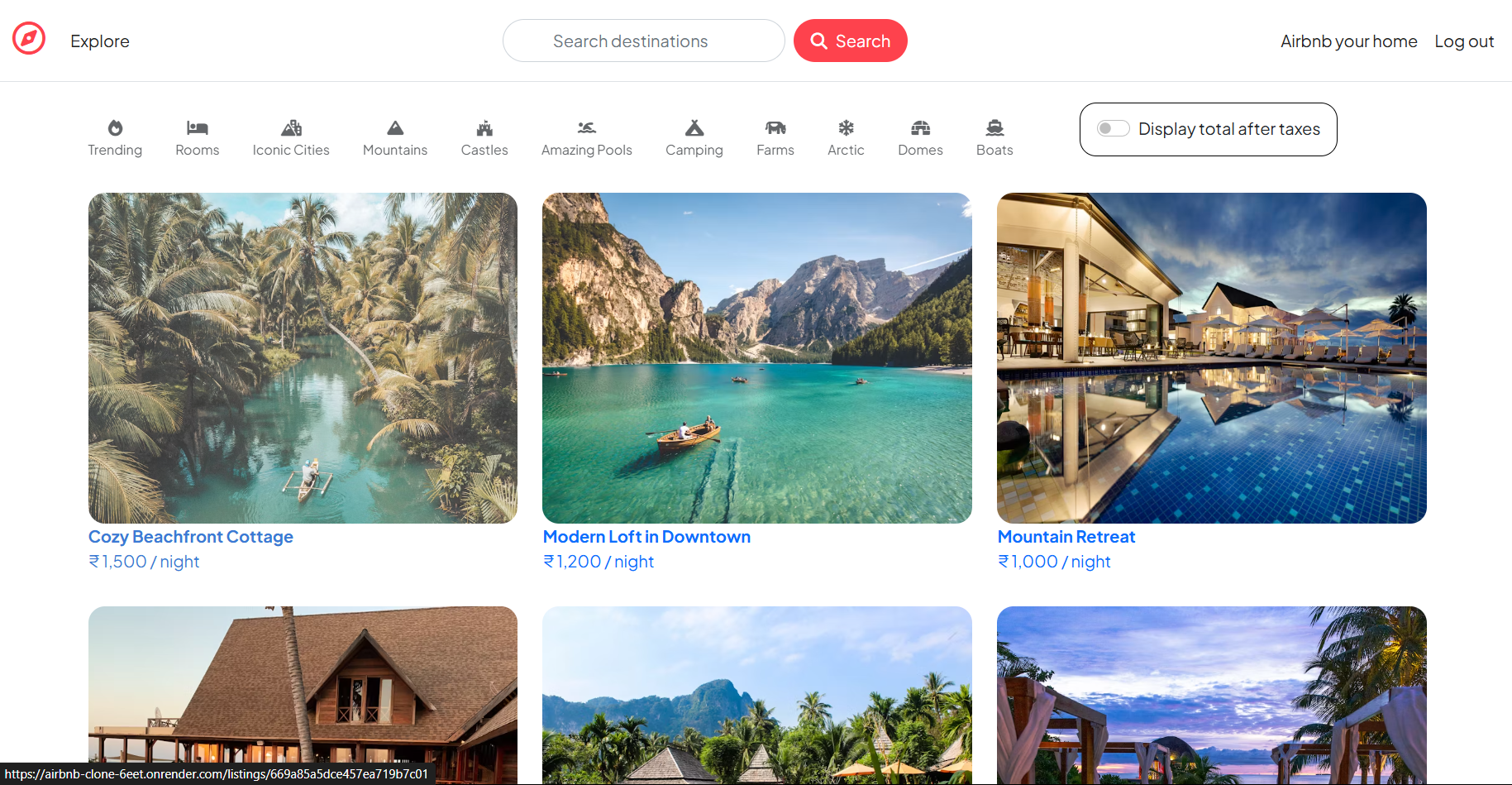Open the sunset cabana listing photo

[1212, 695]
